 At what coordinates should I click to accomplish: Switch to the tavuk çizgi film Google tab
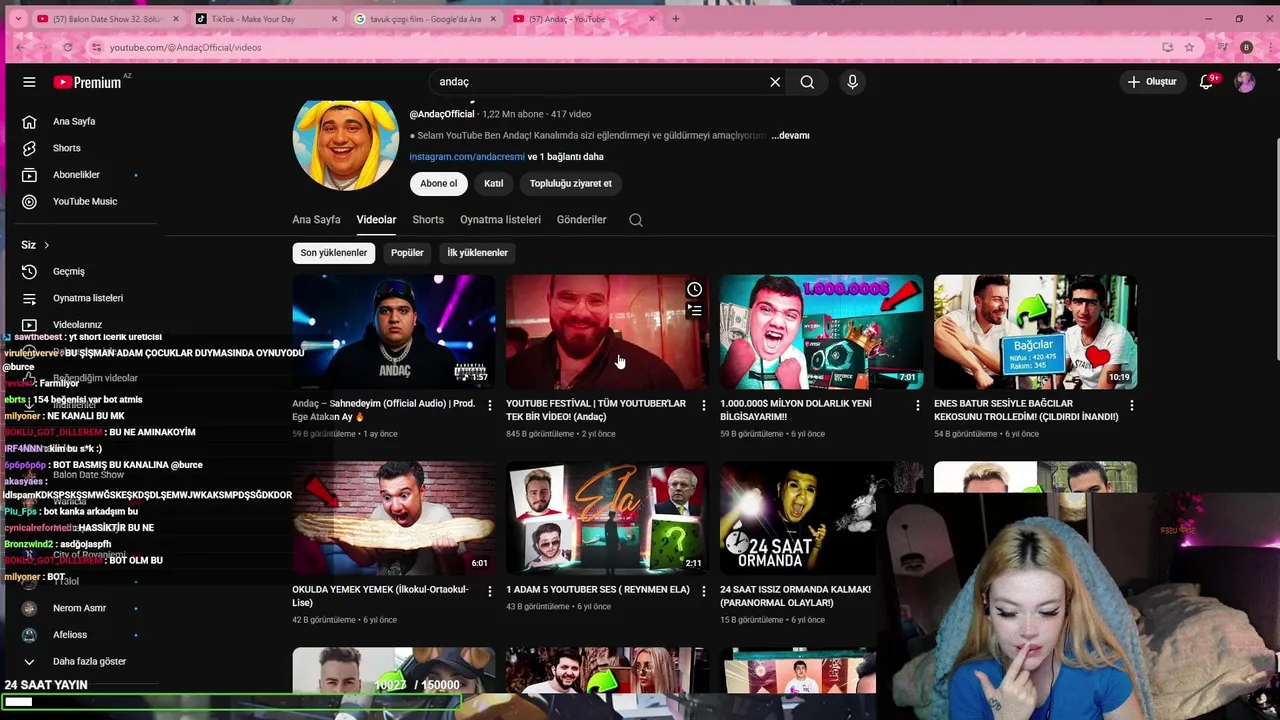click(424, 19)
